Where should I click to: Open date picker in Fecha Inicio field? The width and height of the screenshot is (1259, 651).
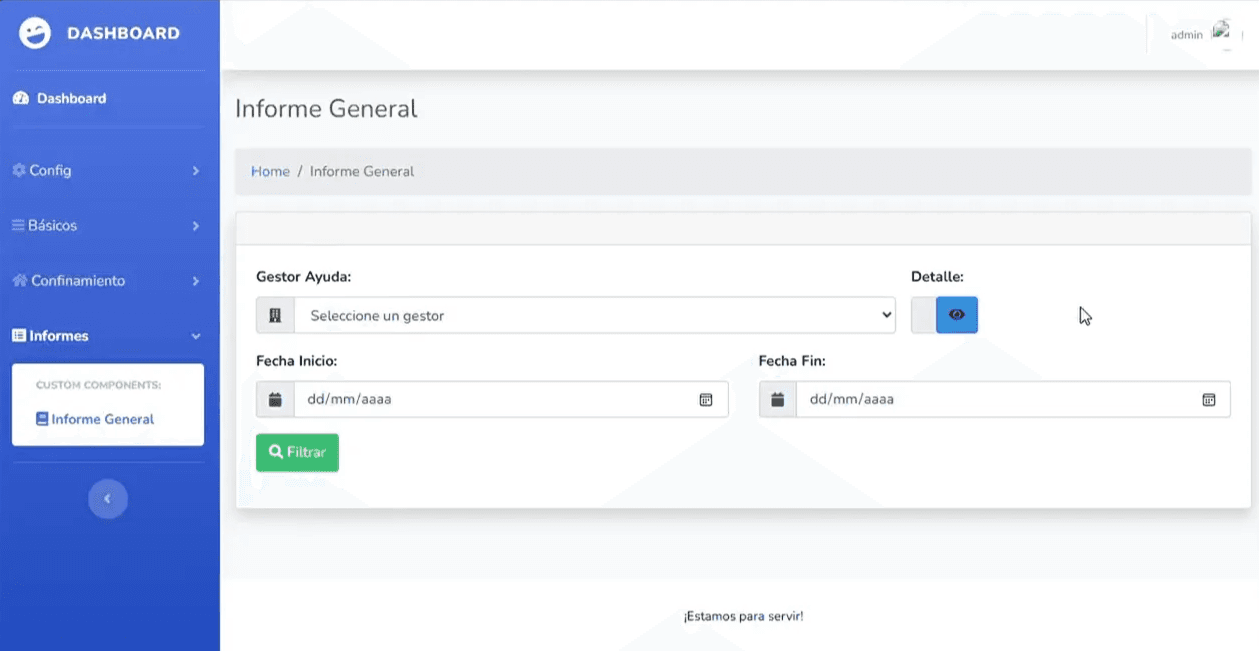[x=705, y=400]
